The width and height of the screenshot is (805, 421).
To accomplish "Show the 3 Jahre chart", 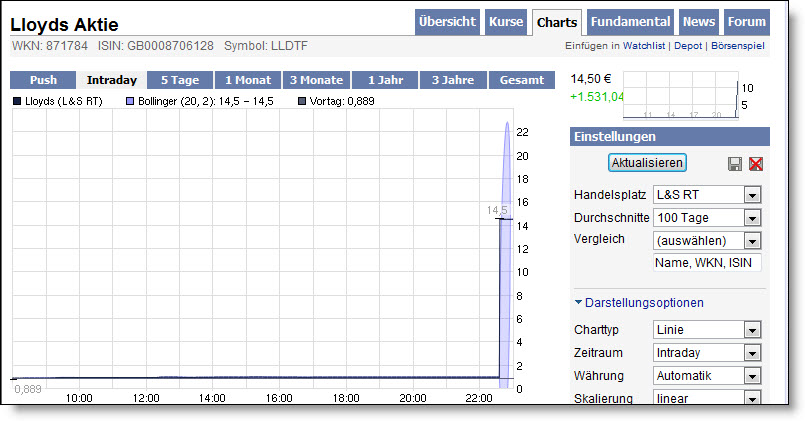I will coord(453,80).
